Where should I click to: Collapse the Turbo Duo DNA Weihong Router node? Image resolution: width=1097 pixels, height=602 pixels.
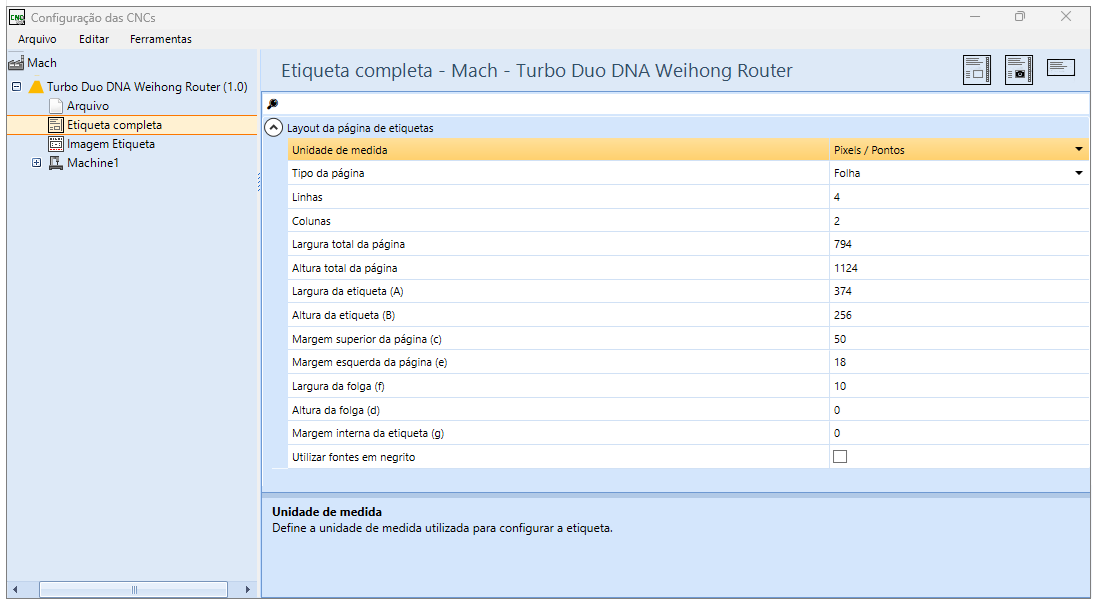point(17,87)
